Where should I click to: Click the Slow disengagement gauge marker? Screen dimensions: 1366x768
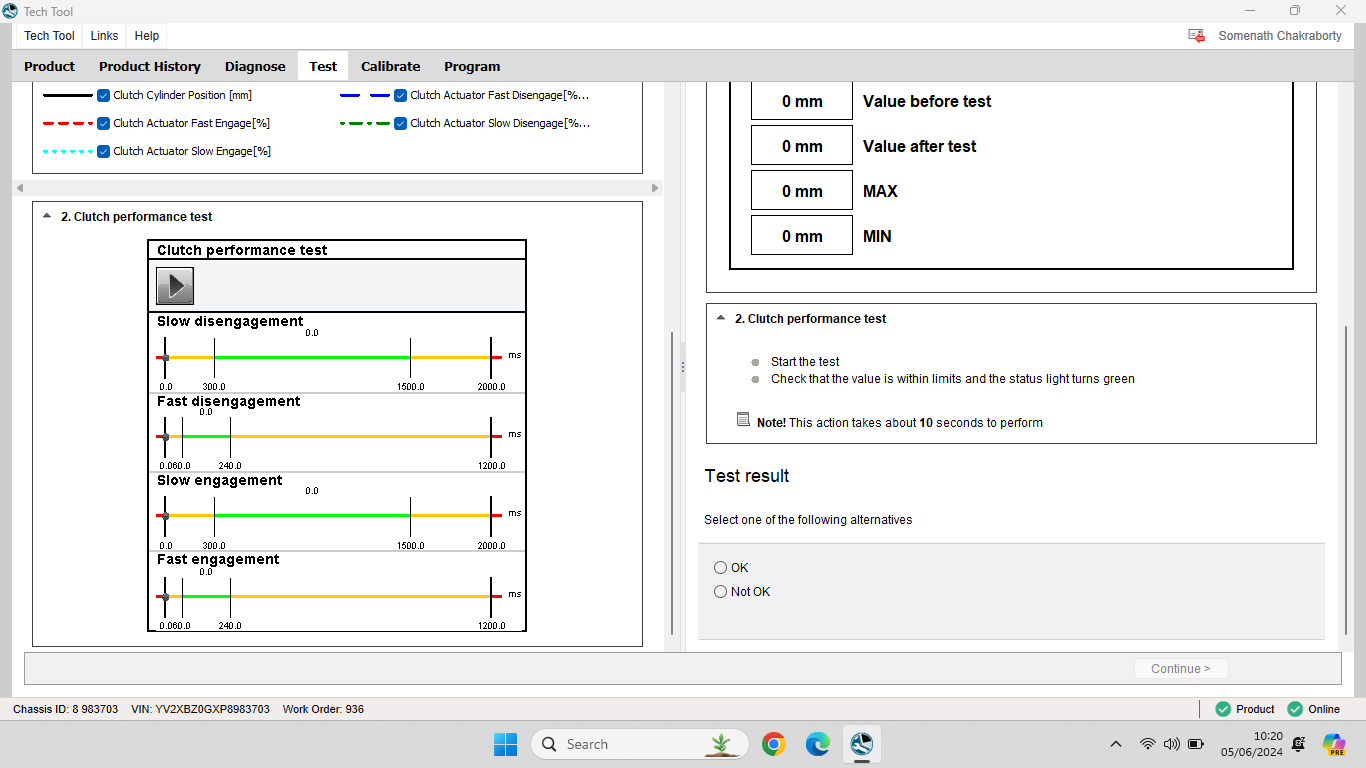165,357
